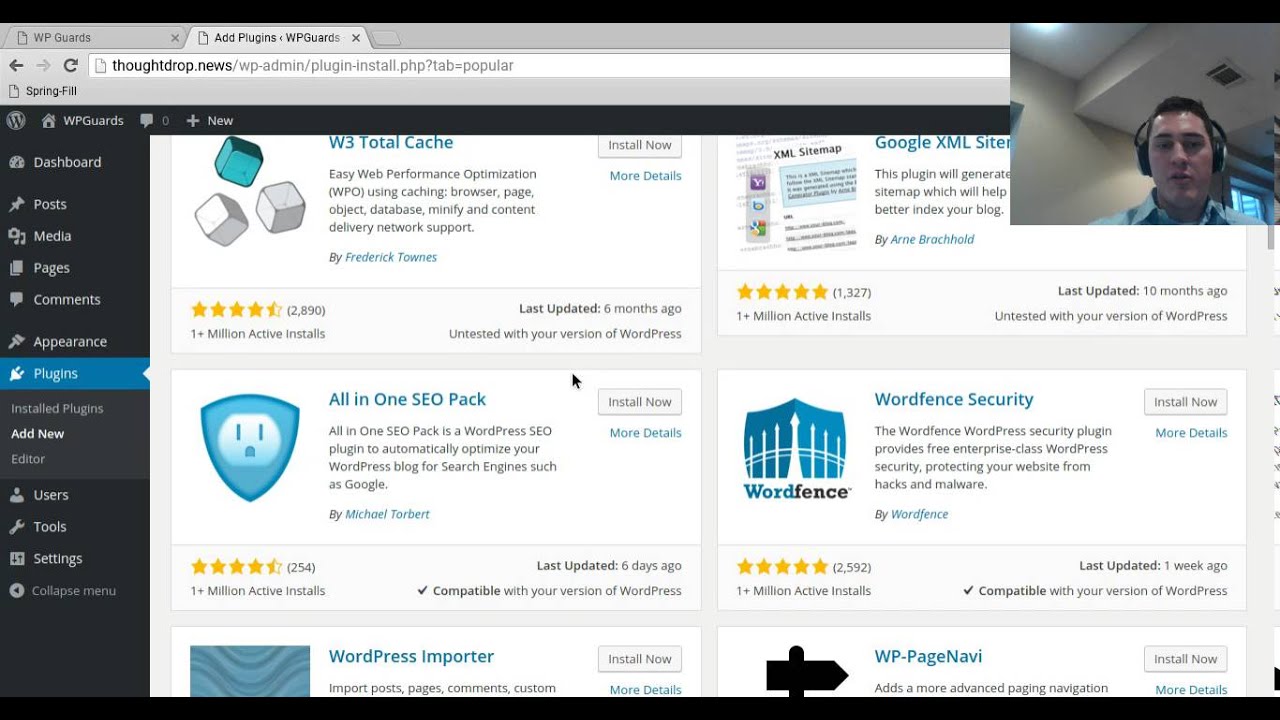Image resolution: width=1280 pixels, height=720 pixels.
Task: Install Now for All in One SEO Pack
Action: [x=640, y=402]
